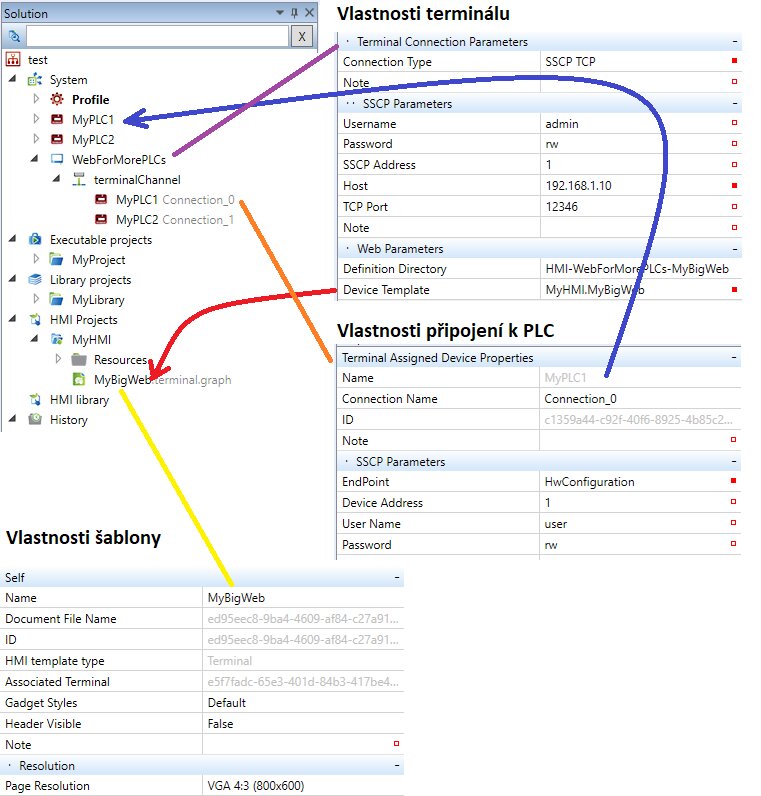Pin the Solution panel with pushpin icon
The width and height of the screenshot is (761, 796).
pyautogui.click(x=292, y=14)
